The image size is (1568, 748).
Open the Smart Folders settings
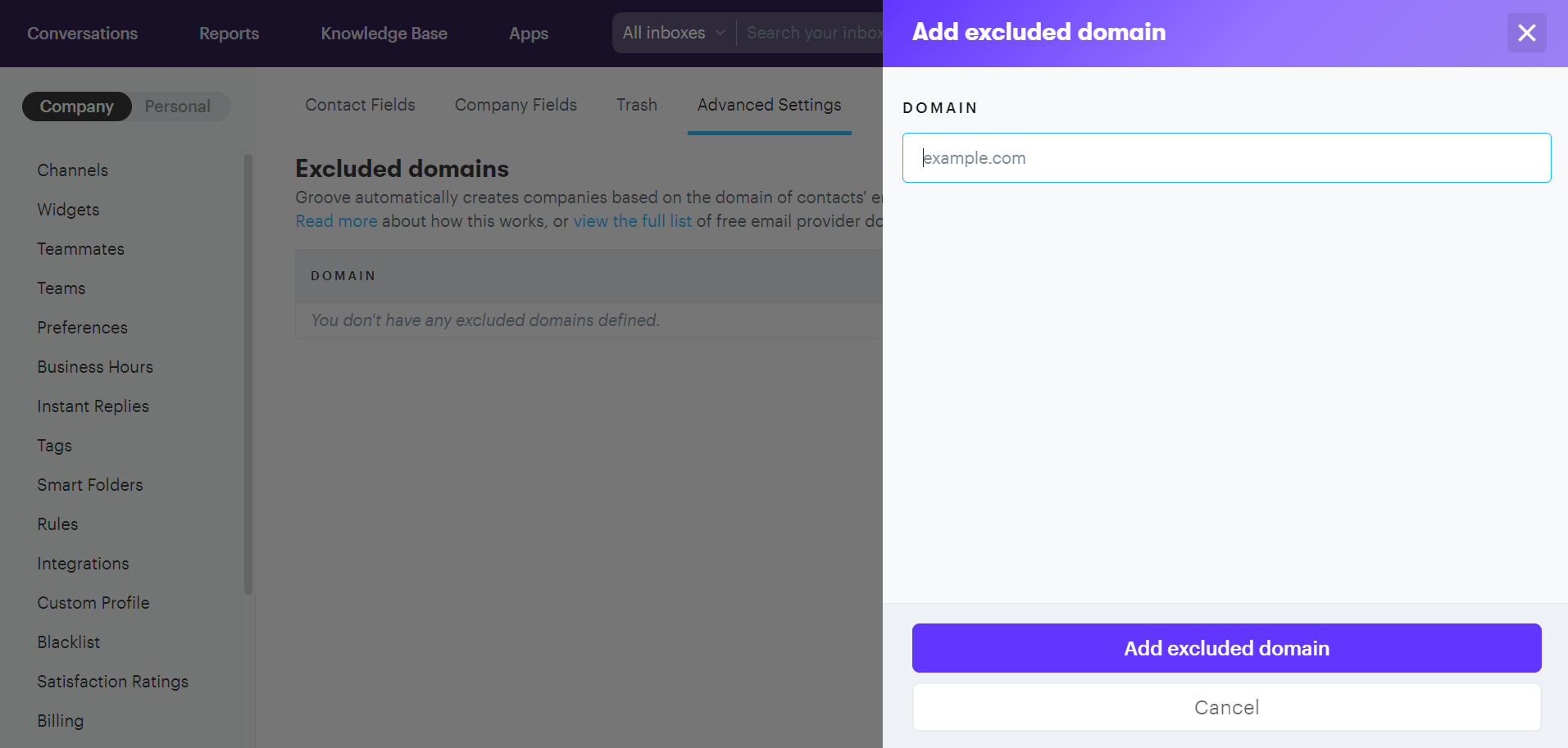[x=90, y=485]
